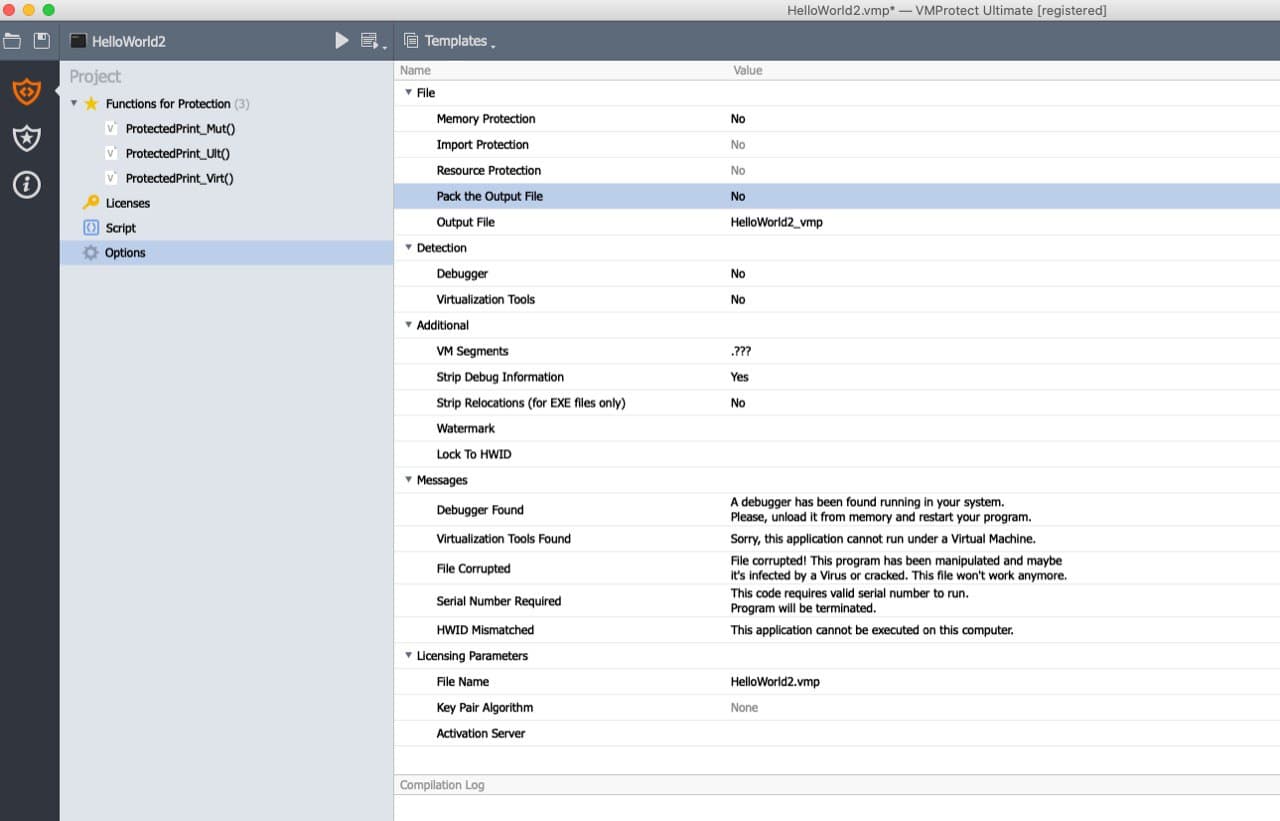Image resolution: width=1280 pixels, height=821 pixels.
Task: Click the Project panel heading
Action: pyautogui.click(x=95, y=77)
